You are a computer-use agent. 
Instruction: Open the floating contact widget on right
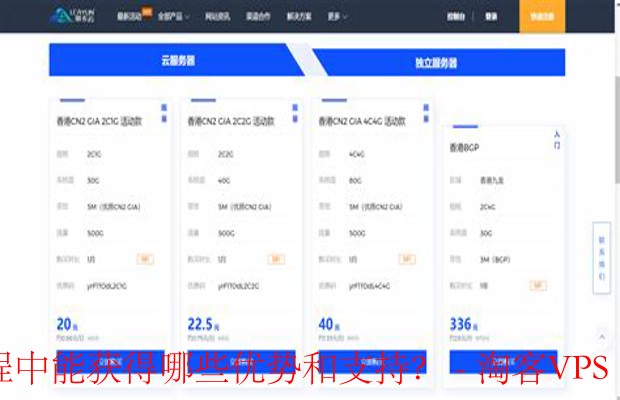601,259
